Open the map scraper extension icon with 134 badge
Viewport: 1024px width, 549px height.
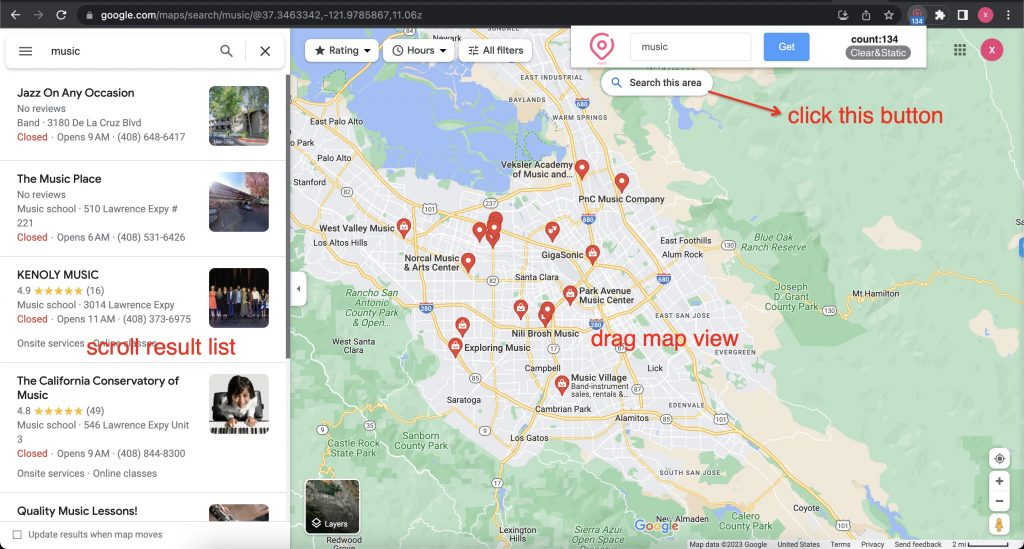(x=917, y=15)
